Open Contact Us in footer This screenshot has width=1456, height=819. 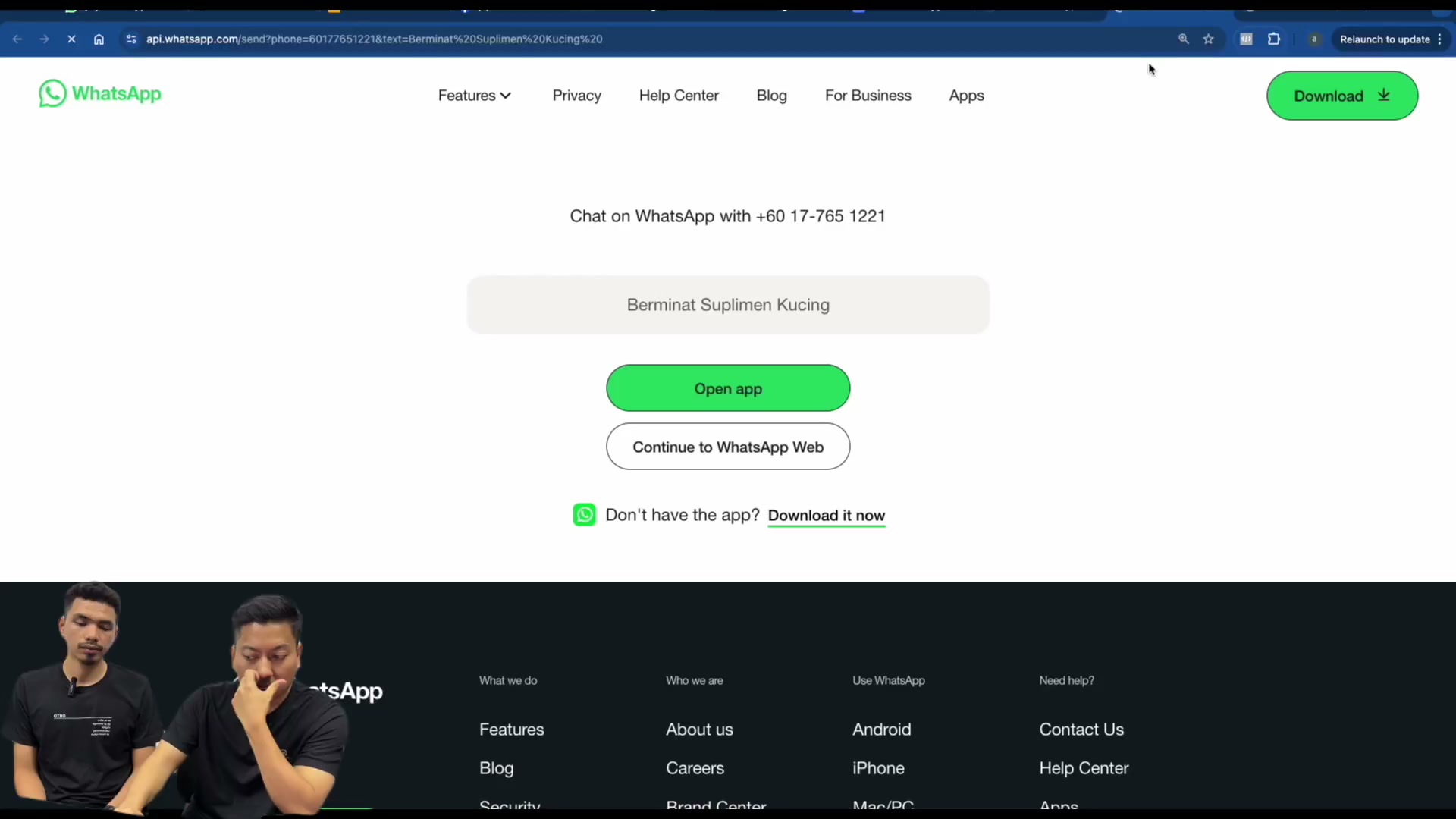coord(1081,730)
